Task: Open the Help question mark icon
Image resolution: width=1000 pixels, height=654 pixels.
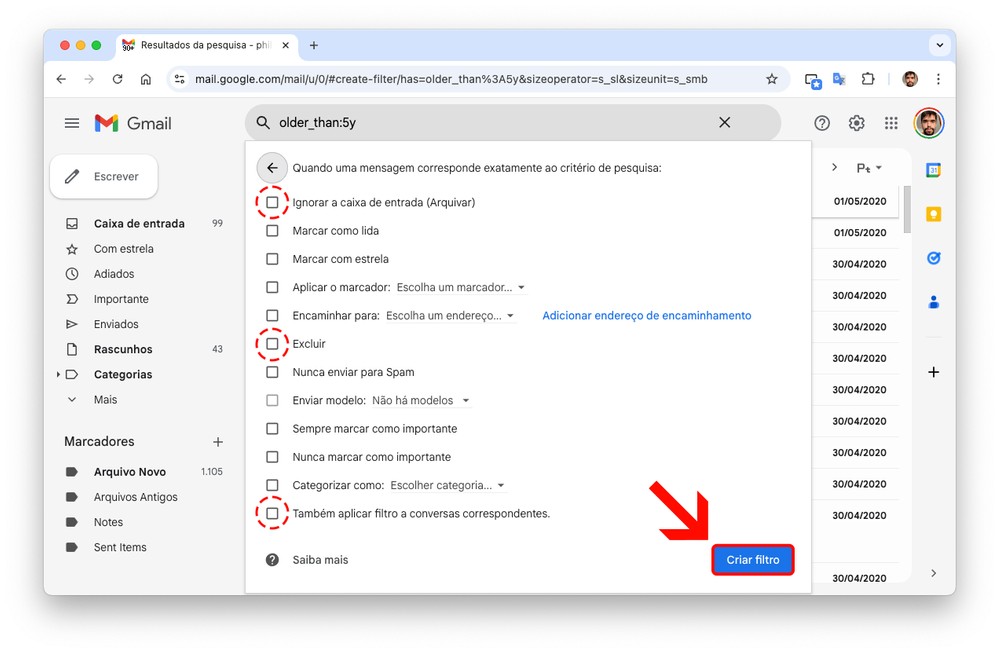Action: [822, 123]
